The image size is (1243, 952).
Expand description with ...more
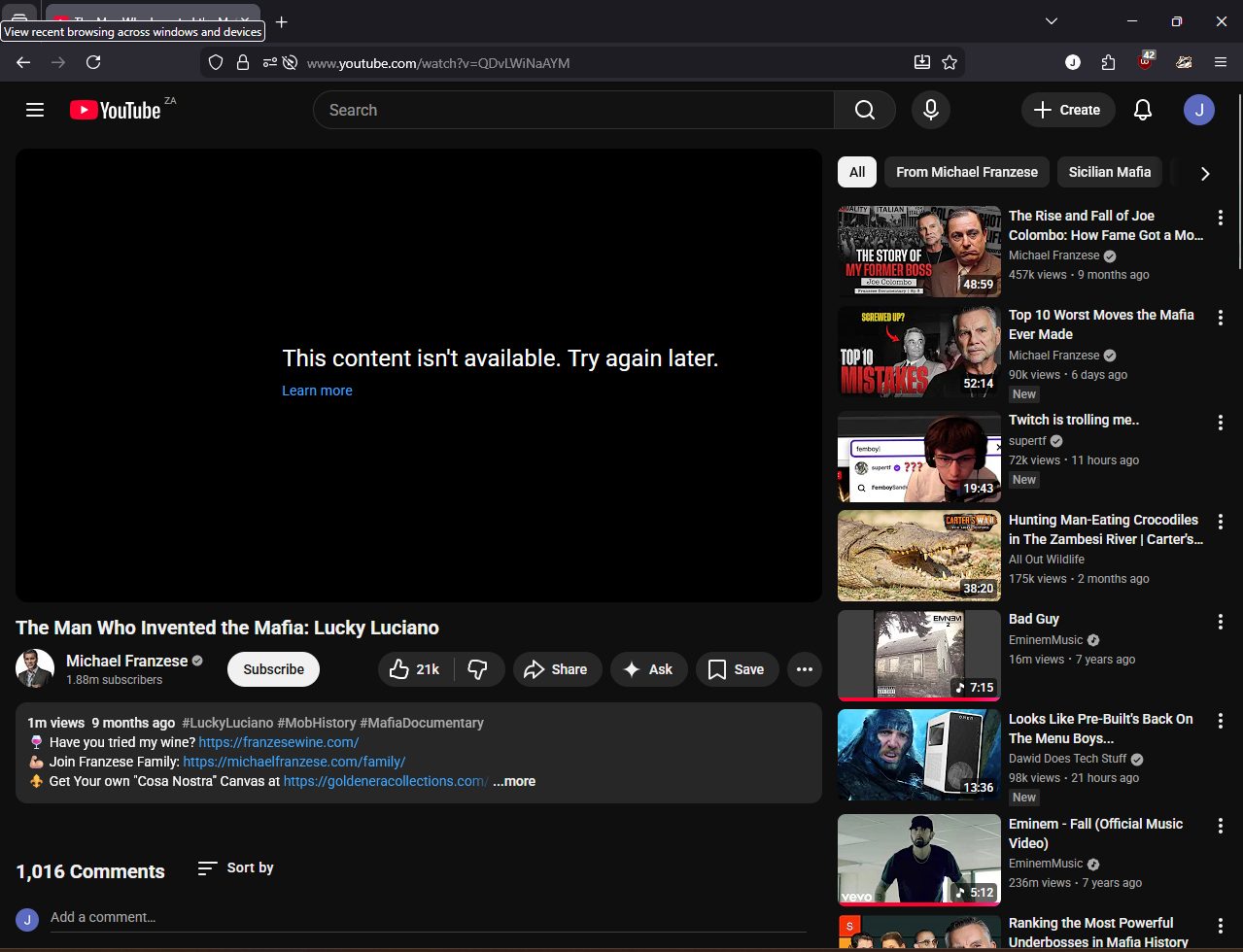click(x=514, y=781)
